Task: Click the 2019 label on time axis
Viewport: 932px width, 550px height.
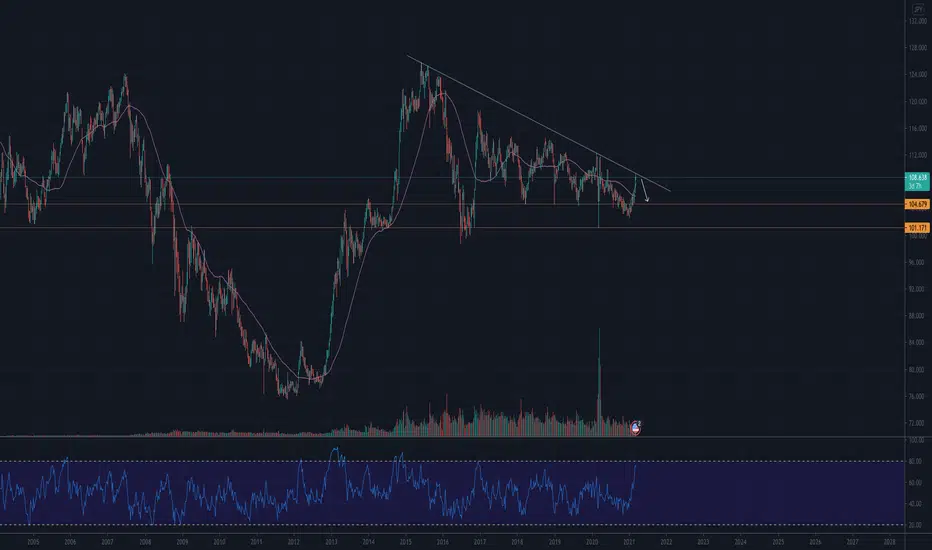Action: (555, 542)
